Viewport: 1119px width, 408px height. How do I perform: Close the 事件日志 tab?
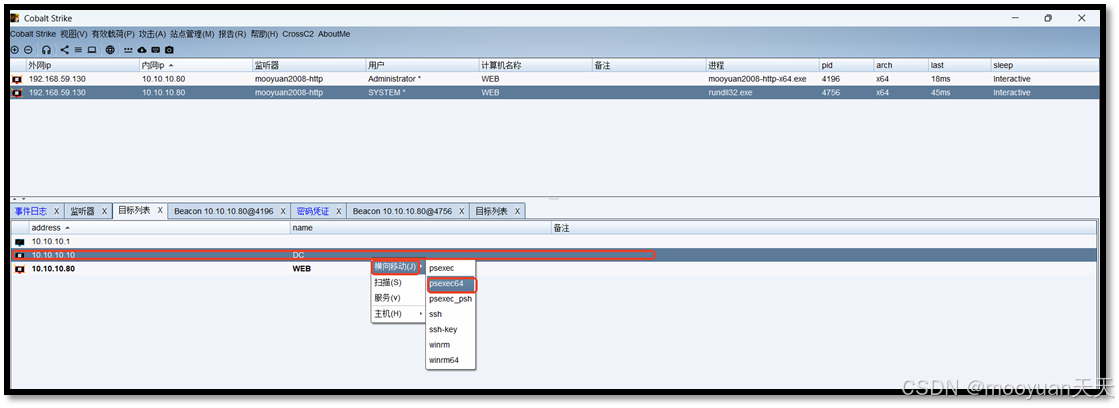(56, 212)
